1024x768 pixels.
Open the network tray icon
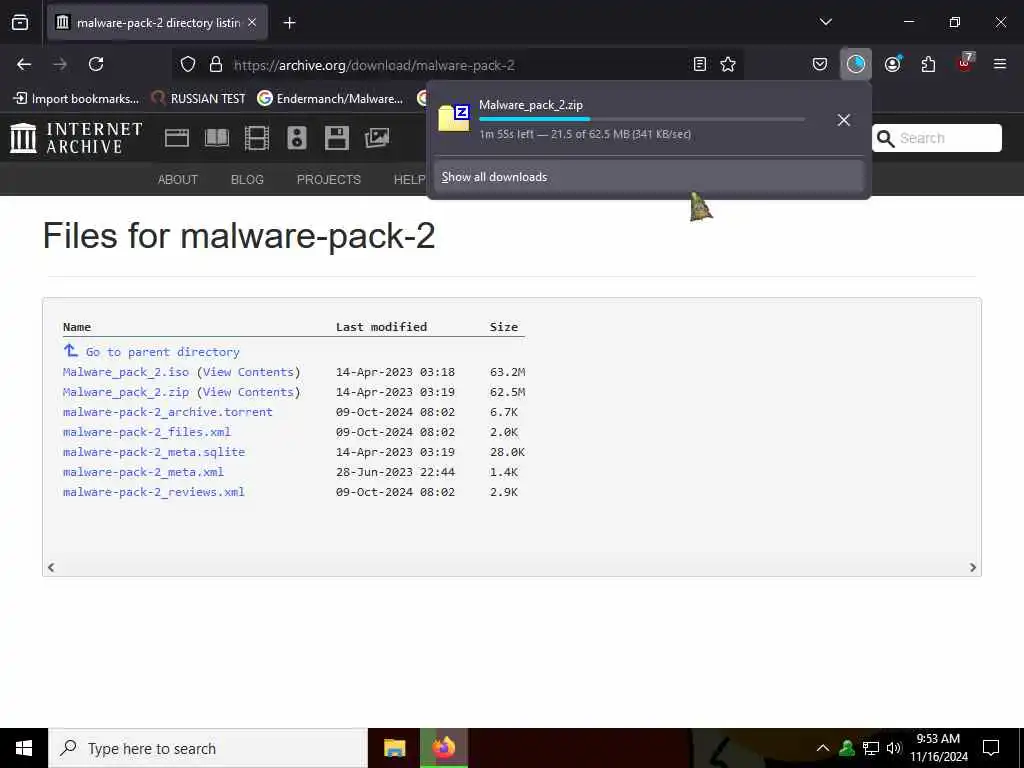(x=871, y=748)
